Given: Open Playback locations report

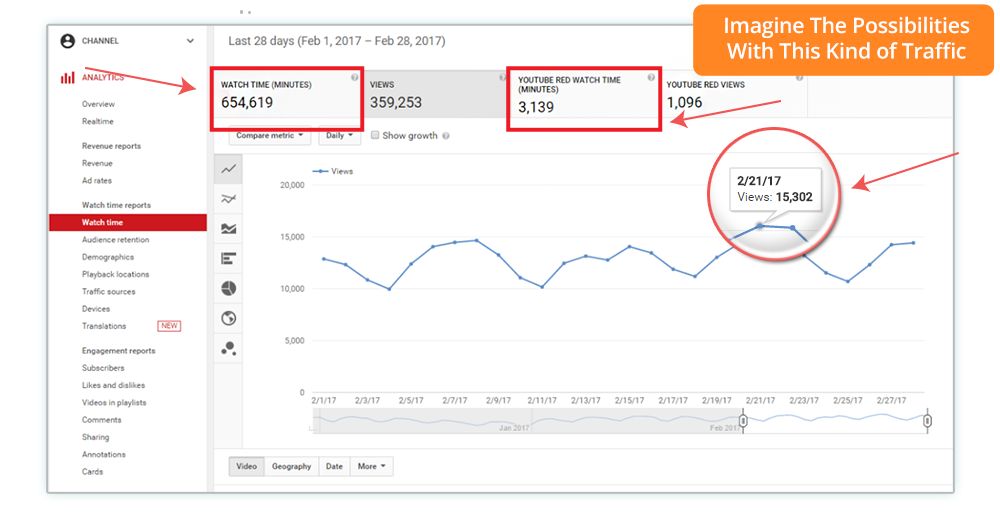Looking at the screenshot, I should click(115, 274).
